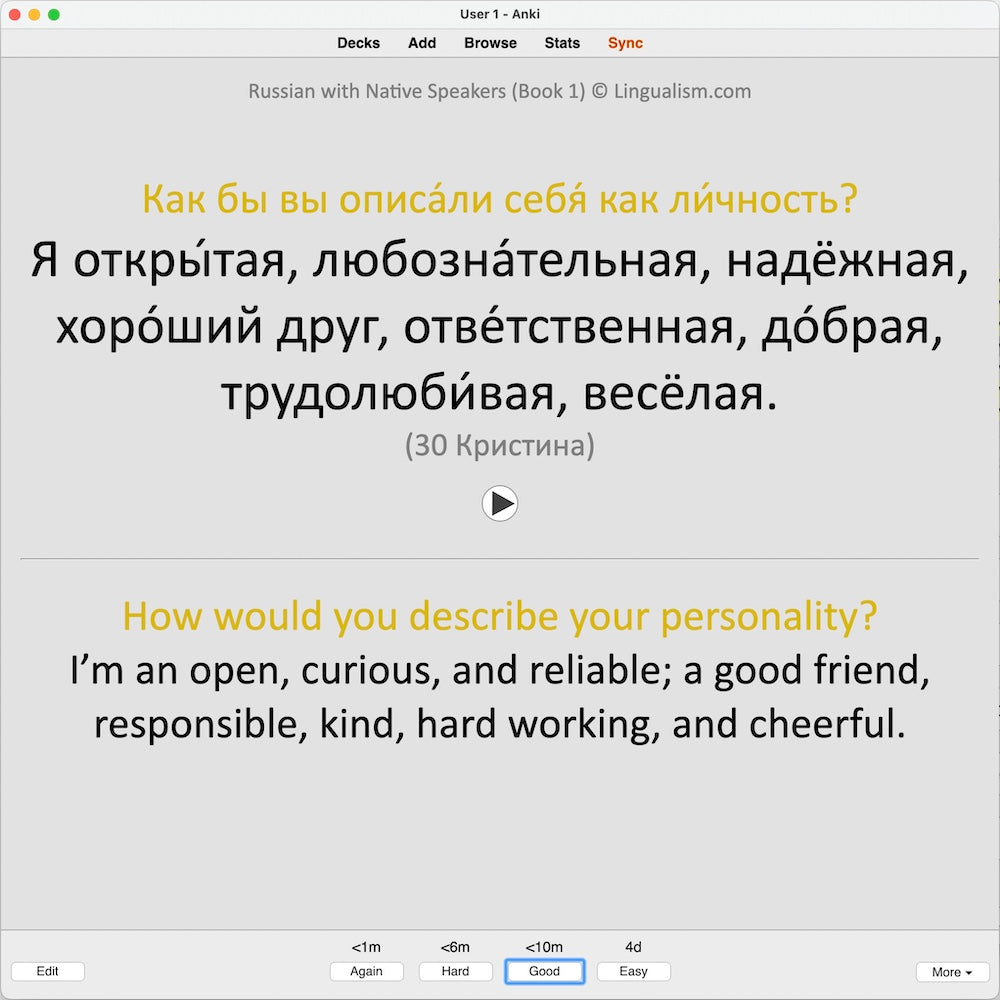Click the English "How would you describe" question

[x=500, y=616]
